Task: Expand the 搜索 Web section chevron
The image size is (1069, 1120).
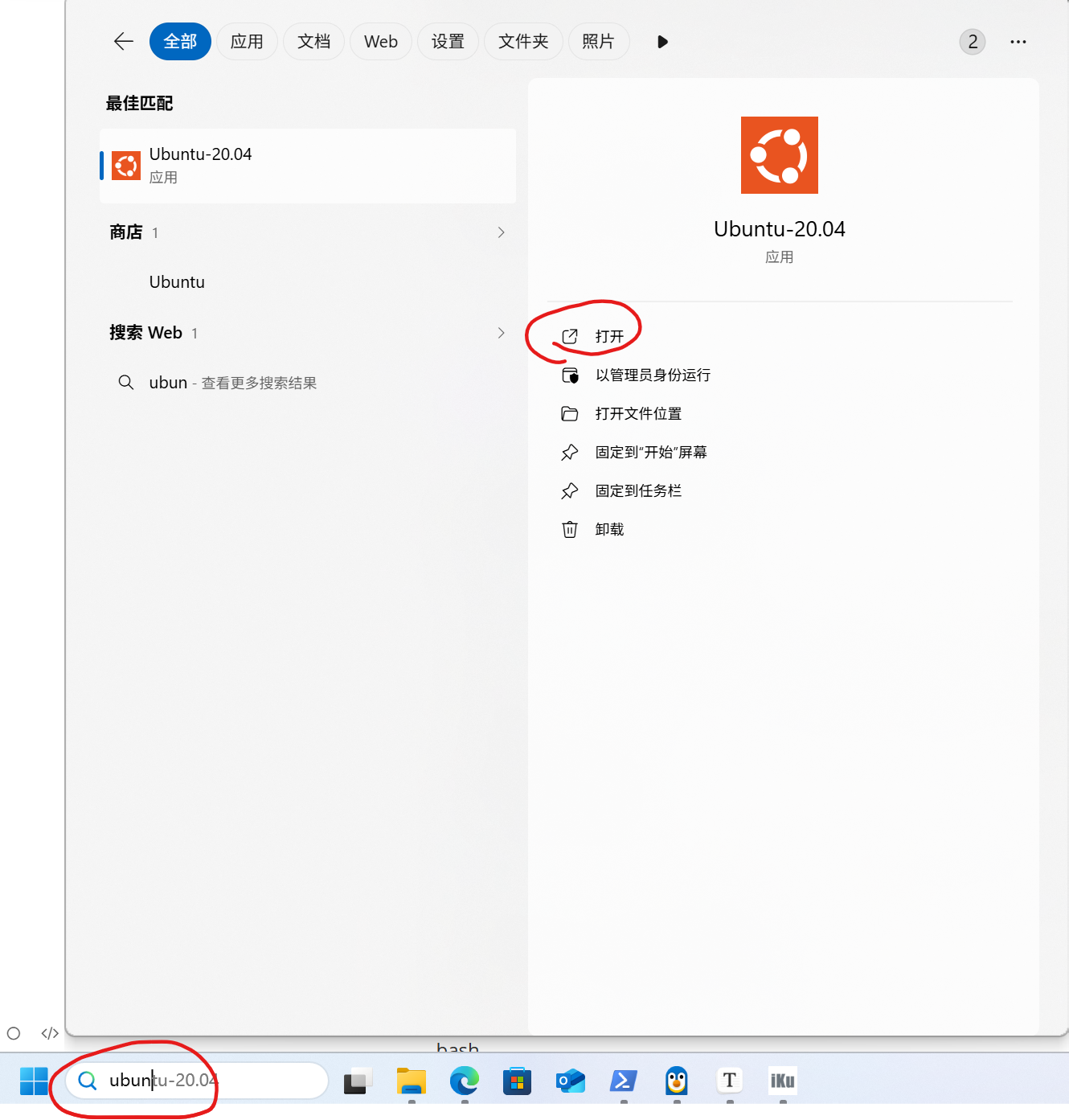Action: click(501, 333)
